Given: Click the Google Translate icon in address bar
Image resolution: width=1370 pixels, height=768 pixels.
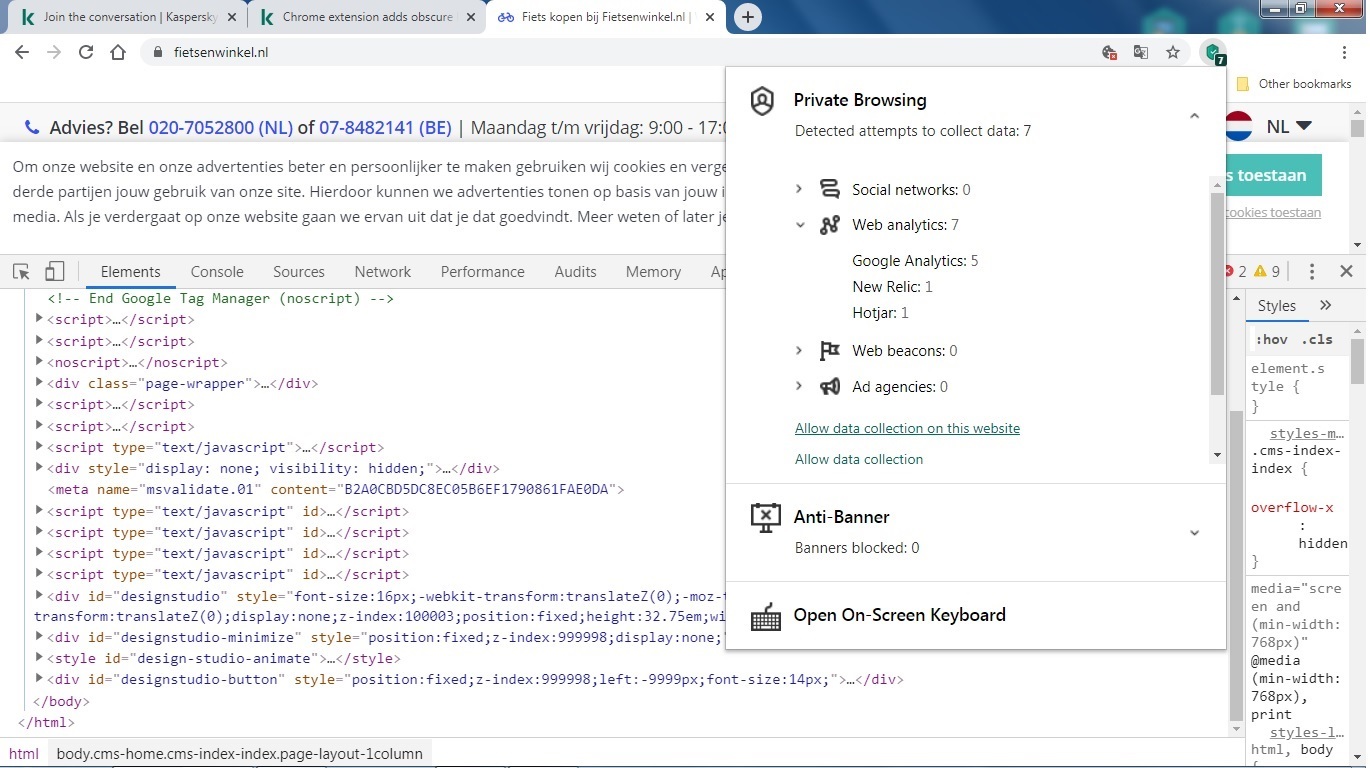Looking at the screenshot, I should (x=1140, y=53).
